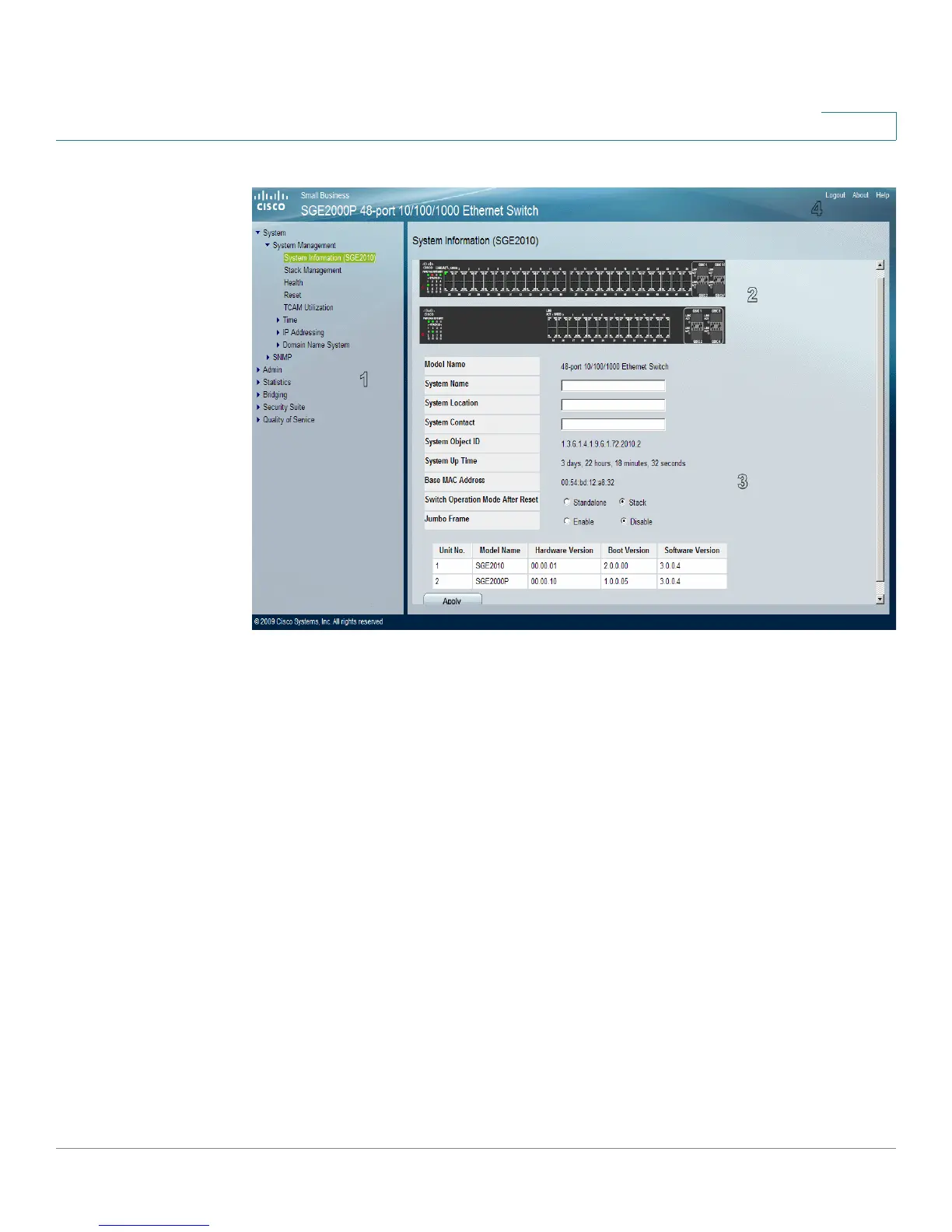Click boot version 1.0.0.05 cell
The height and width of the screenshot is (1232, 952).
[628, 581]
